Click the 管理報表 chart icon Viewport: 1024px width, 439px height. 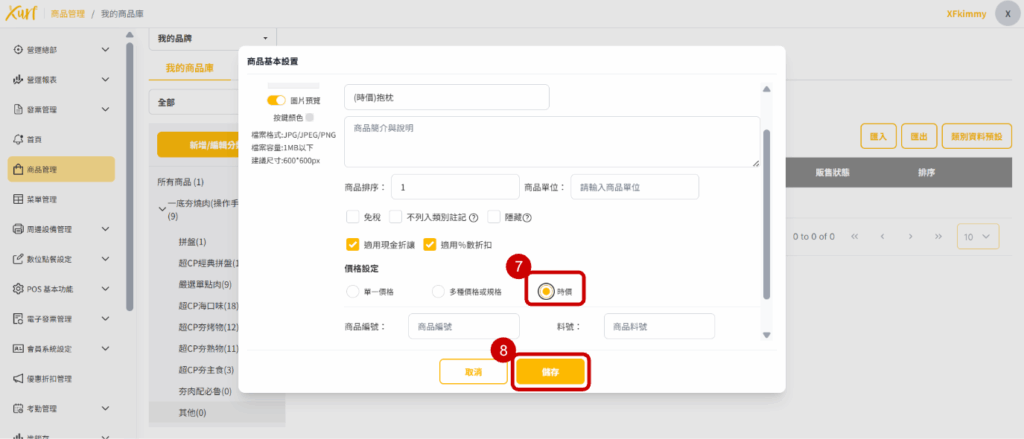pos(18,79)
